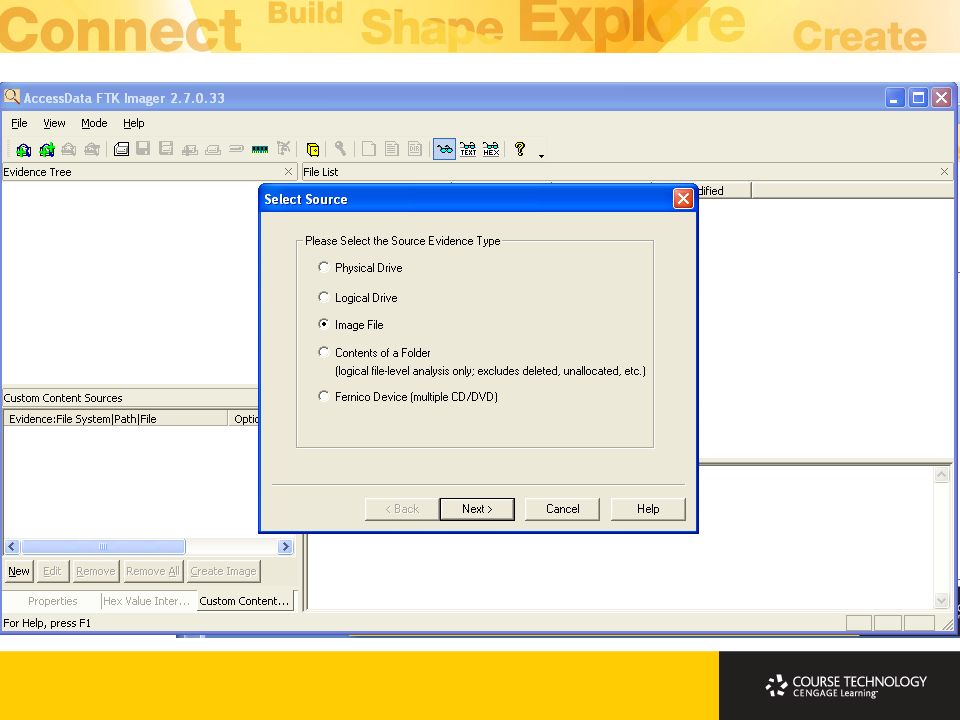
Task: Click the greyed Create Image button
Action: pos(223,571)
